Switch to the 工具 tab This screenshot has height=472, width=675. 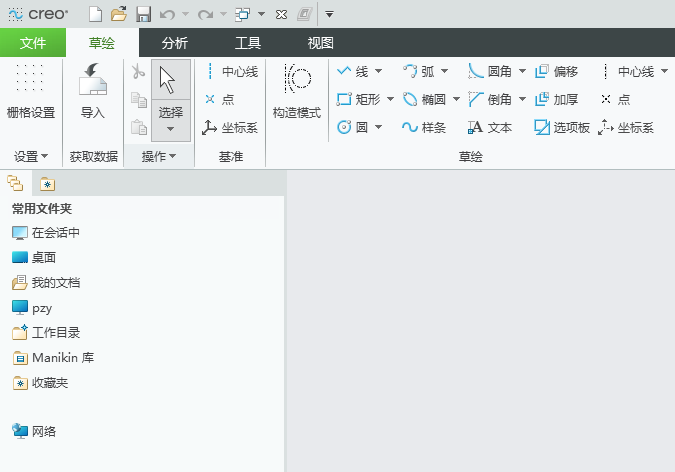tap(248, 43)
